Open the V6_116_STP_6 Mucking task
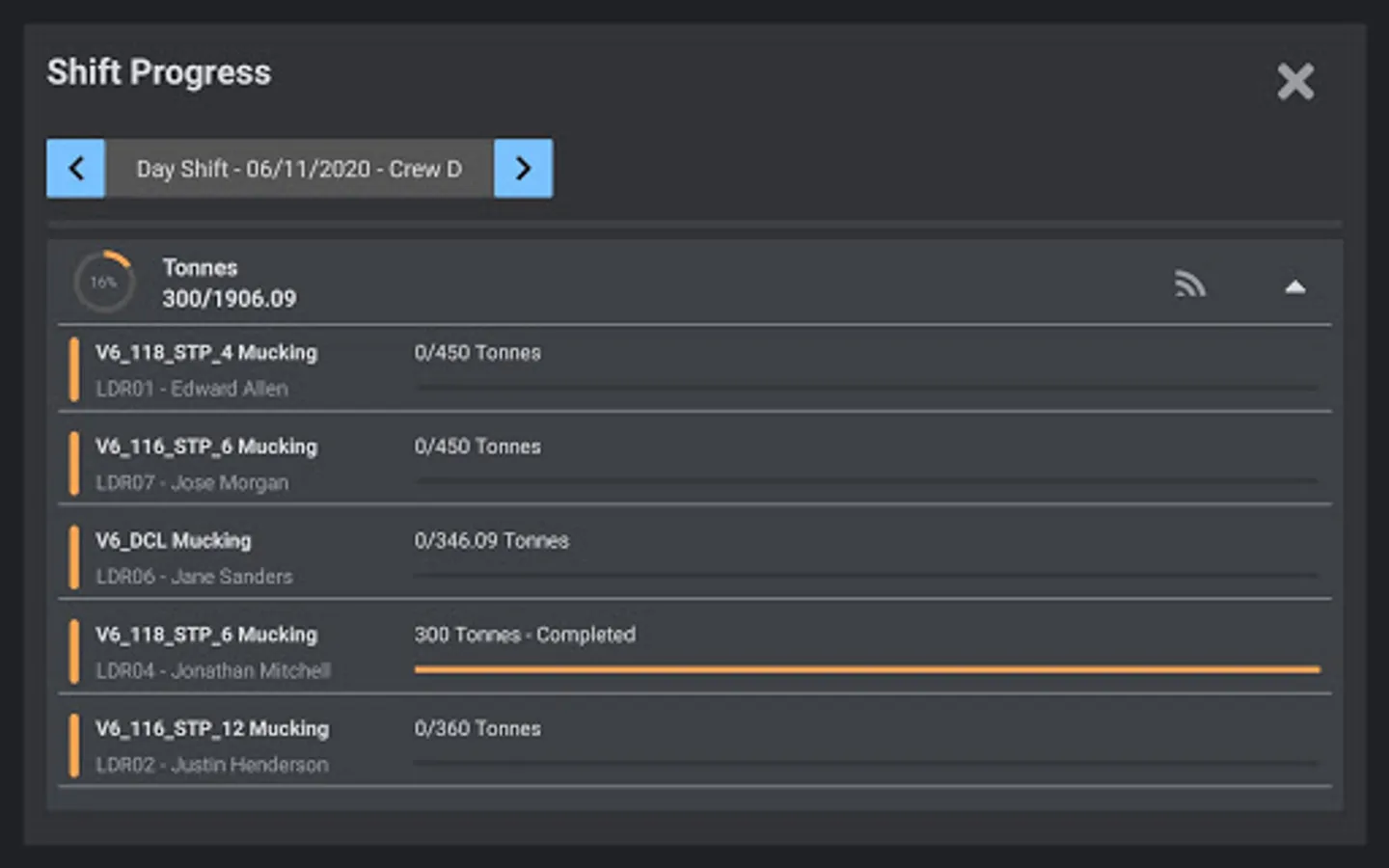Screen dimensions: 1389x868 [x=206, y=447]
